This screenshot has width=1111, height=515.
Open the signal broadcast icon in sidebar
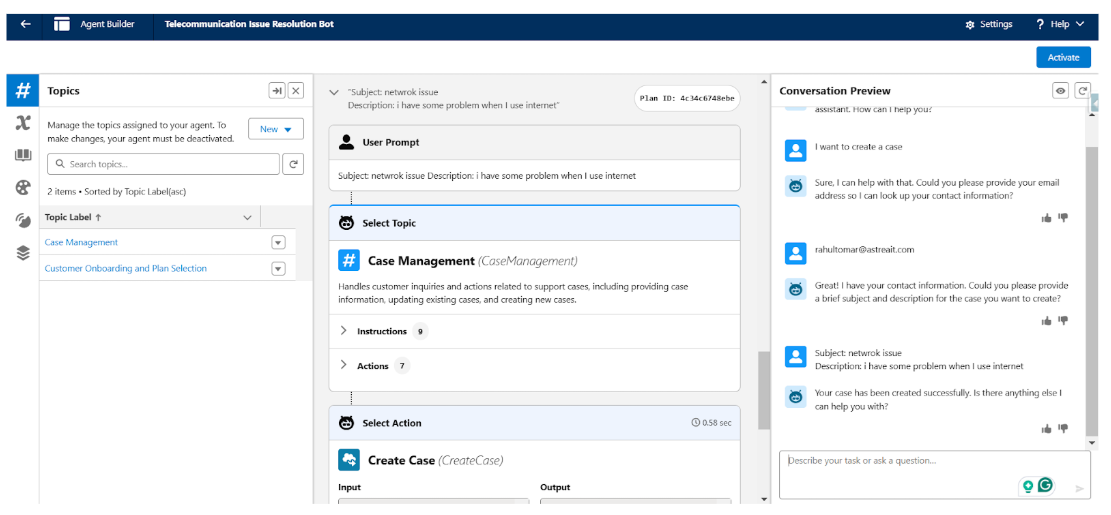[x=23, y=220]
